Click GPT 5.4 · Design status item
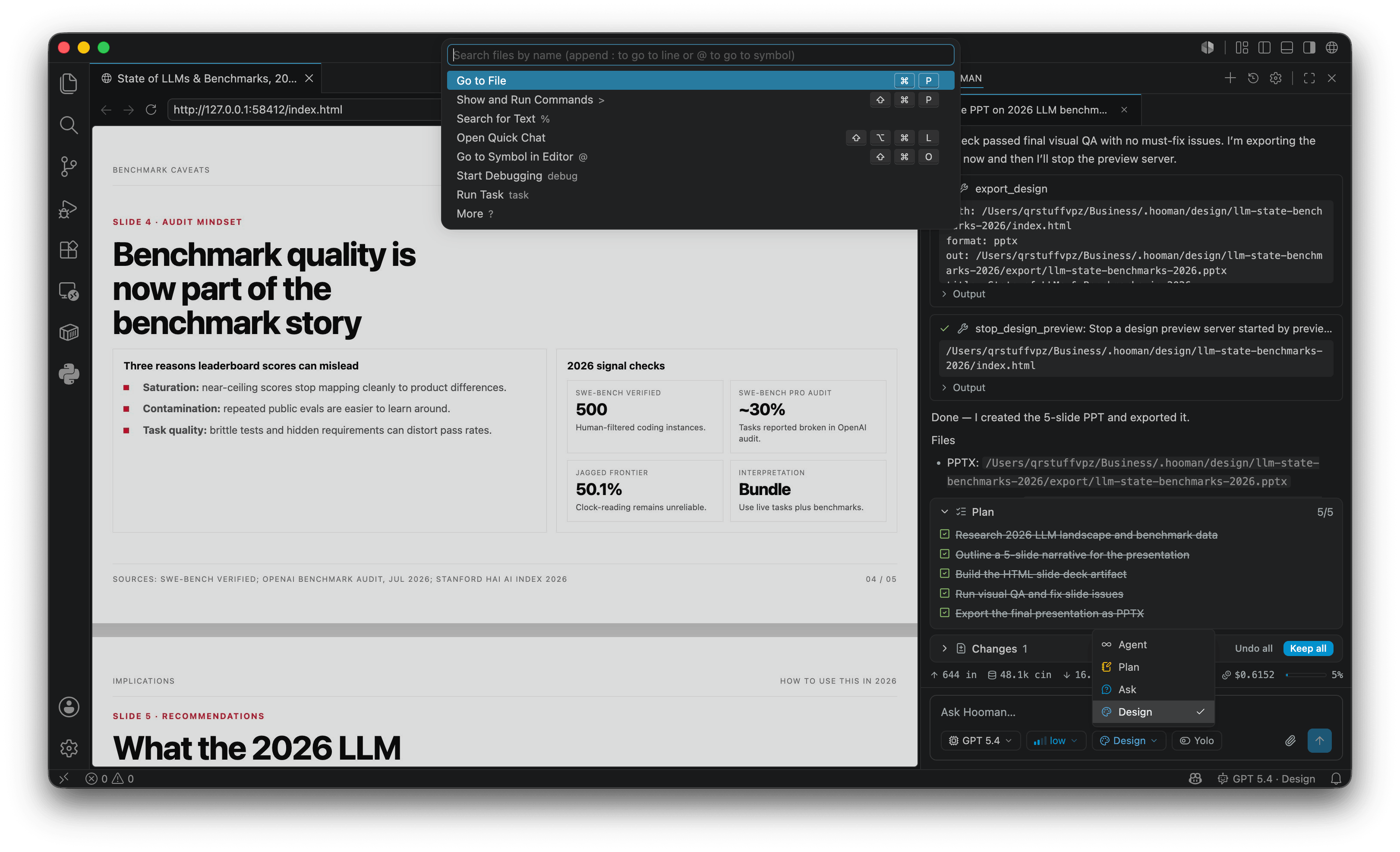The image size is (1400, 852). pyautogui.click(x=1266, y=778)
